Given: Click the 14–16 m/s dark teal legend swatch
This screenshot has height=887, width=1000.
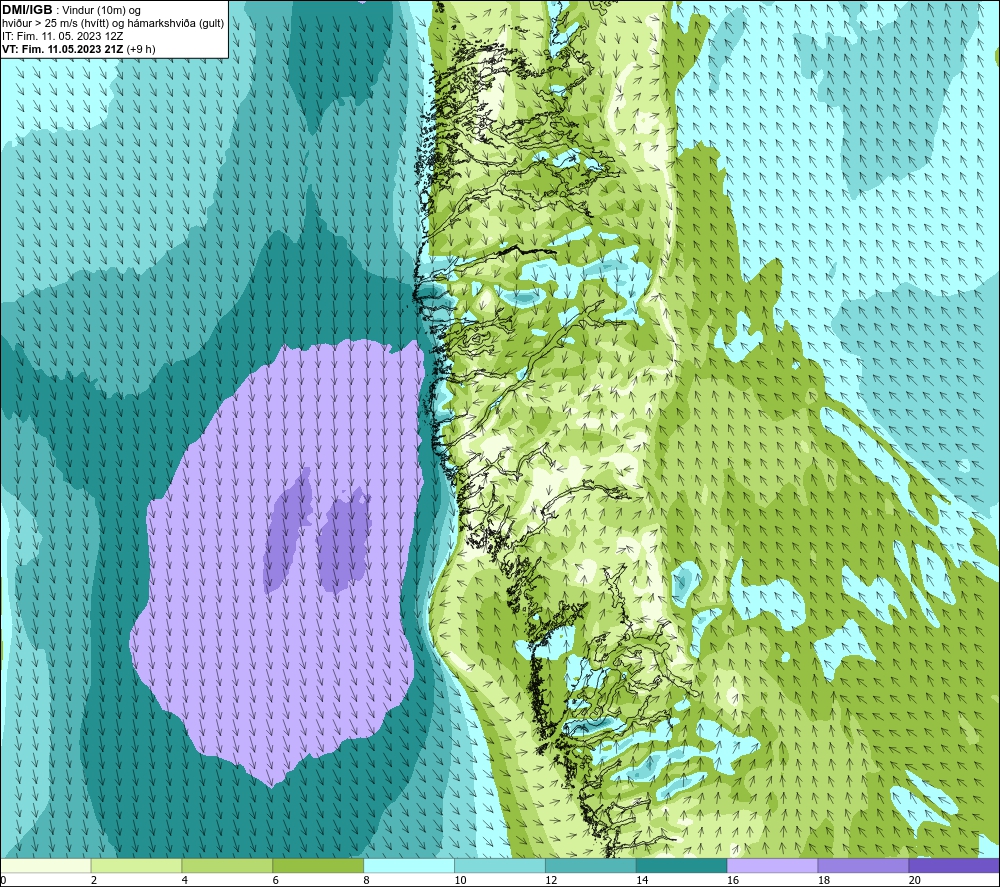Looking at the screenshot, I should [682, 865].
